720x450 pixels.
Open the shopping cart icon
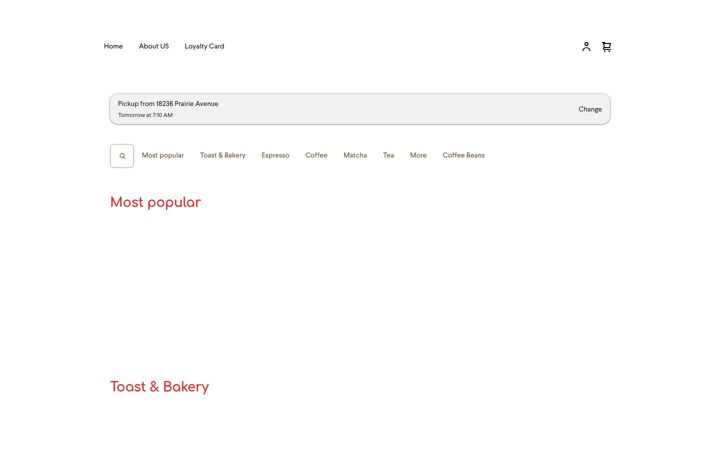pyautogui.click(x=607, y=46)
